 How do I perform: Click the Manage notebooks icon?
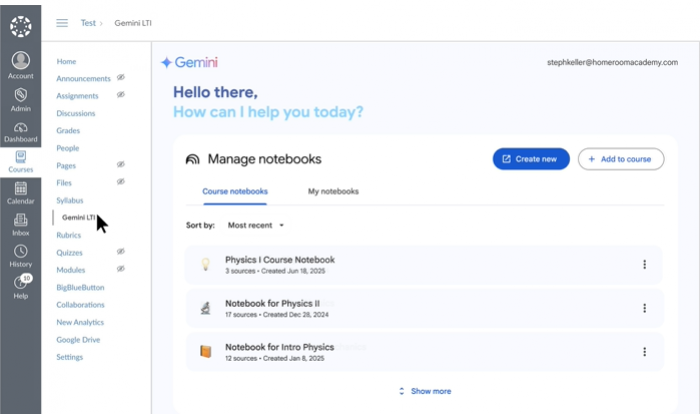click(192, 159)
